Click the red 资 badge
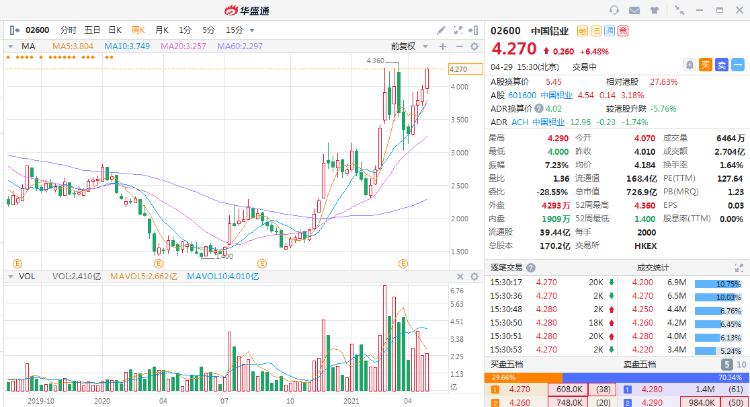Viewport: 750px width, 407px height. coord(622,31)
